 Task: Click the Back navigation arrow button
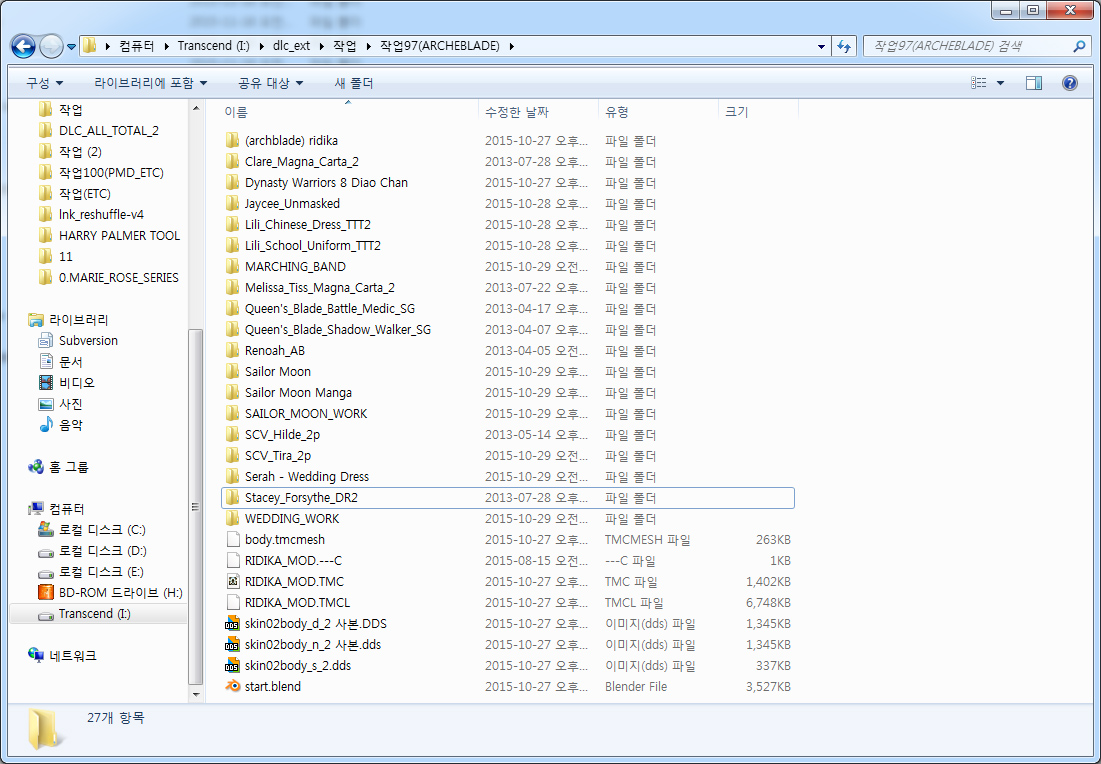click(x=24, y=46)
